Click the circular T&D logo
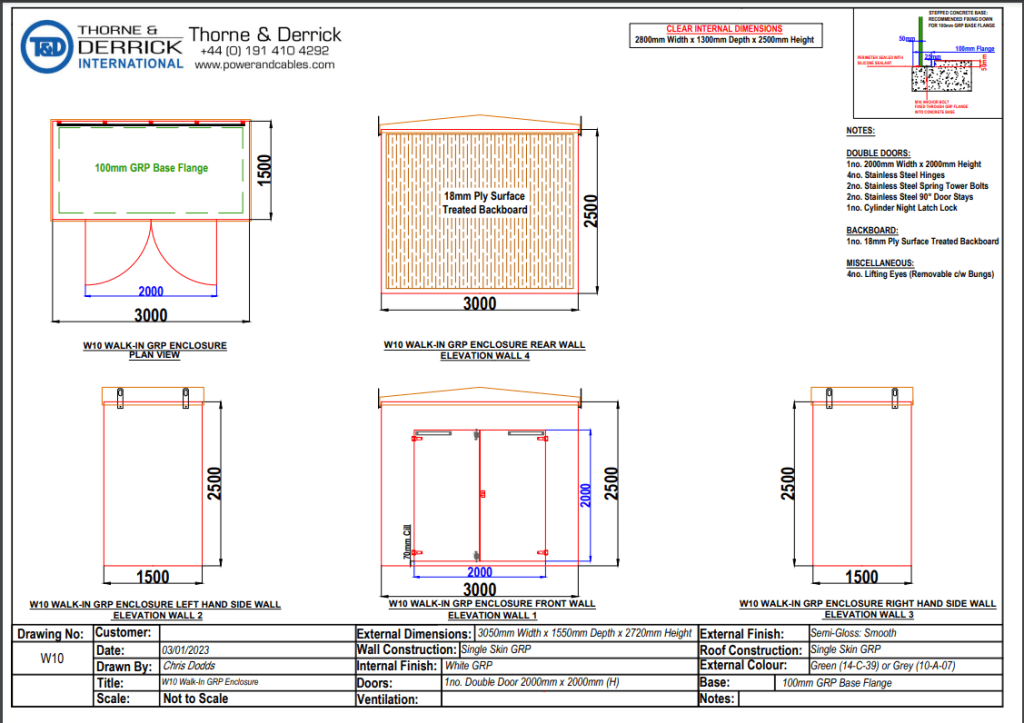The image size is (1024, 723). [x=47, y=47]
